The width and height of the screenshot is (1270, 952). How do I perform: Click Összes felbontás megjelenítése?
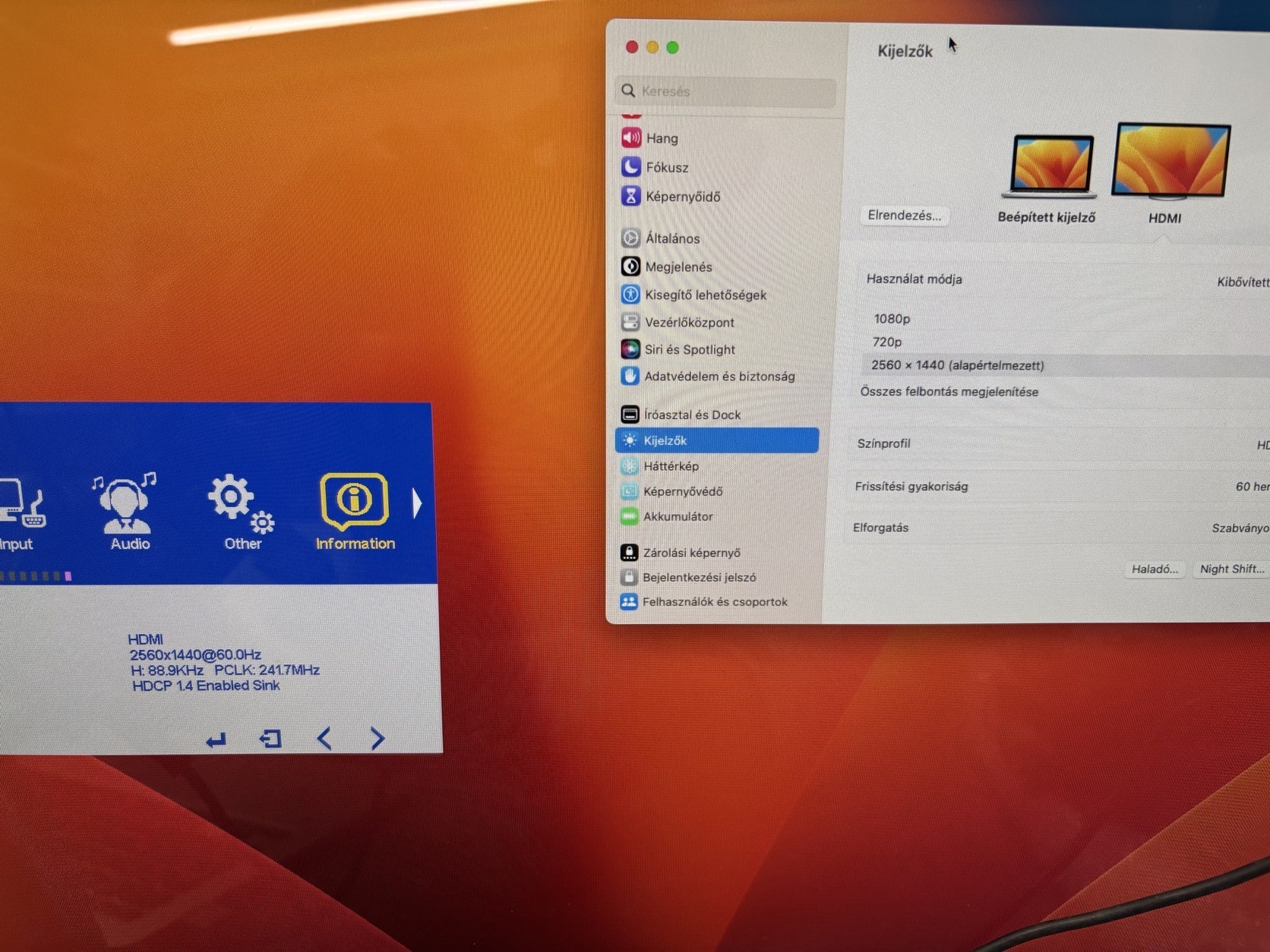click(949, 392)
